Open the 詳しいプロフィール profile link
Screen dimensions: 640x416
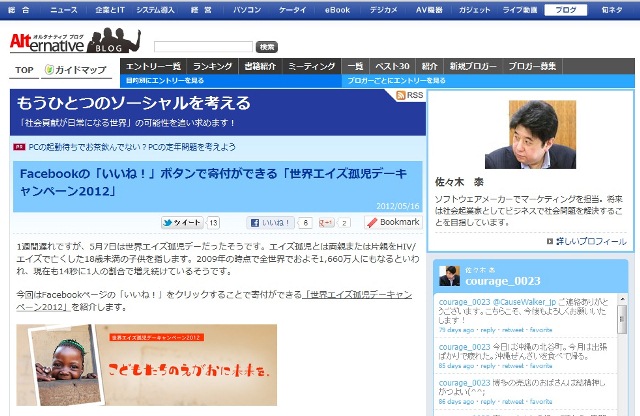coord(589,242)
